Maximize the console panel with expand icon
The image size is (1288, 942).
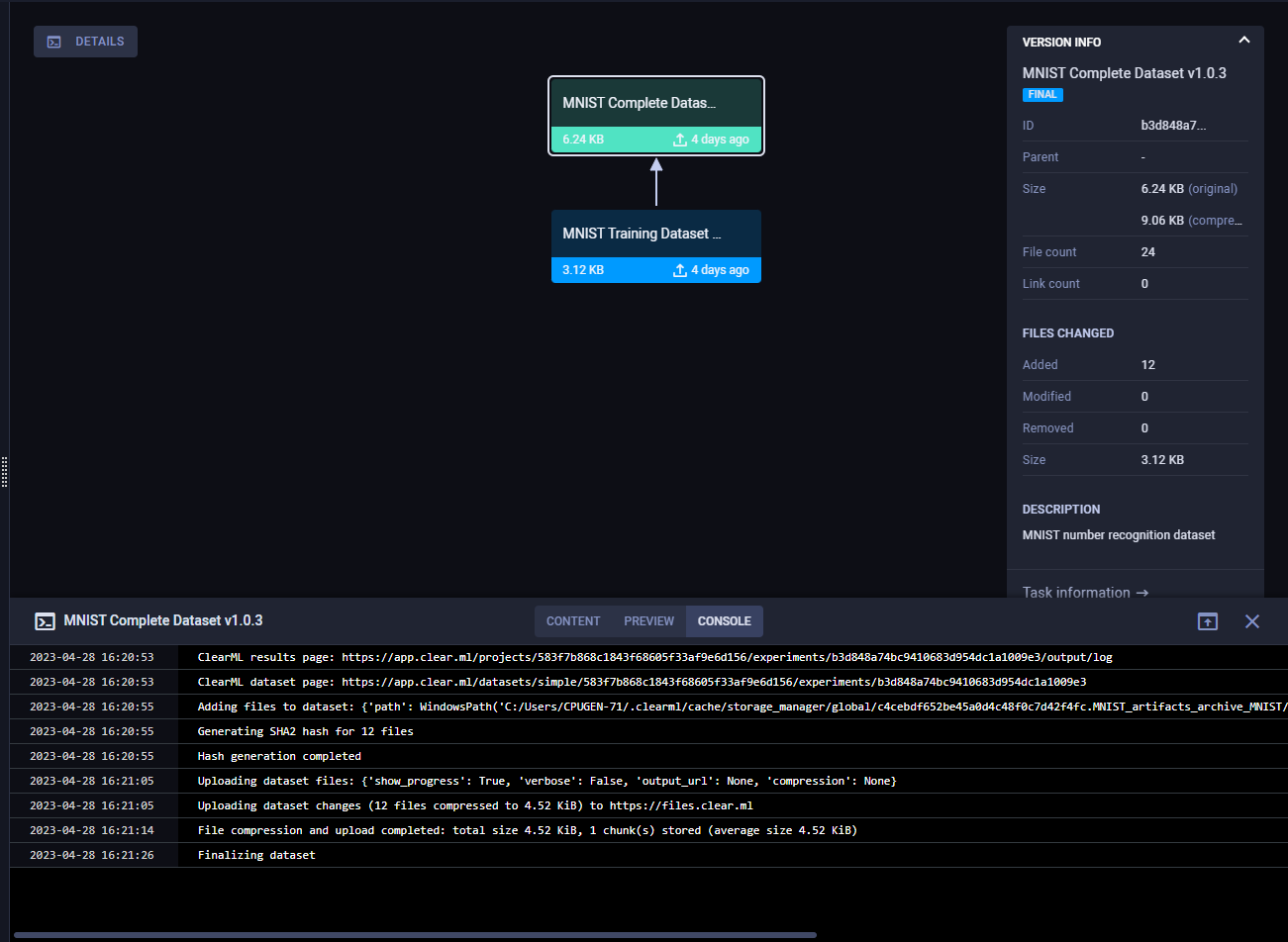click(1208, 621)
